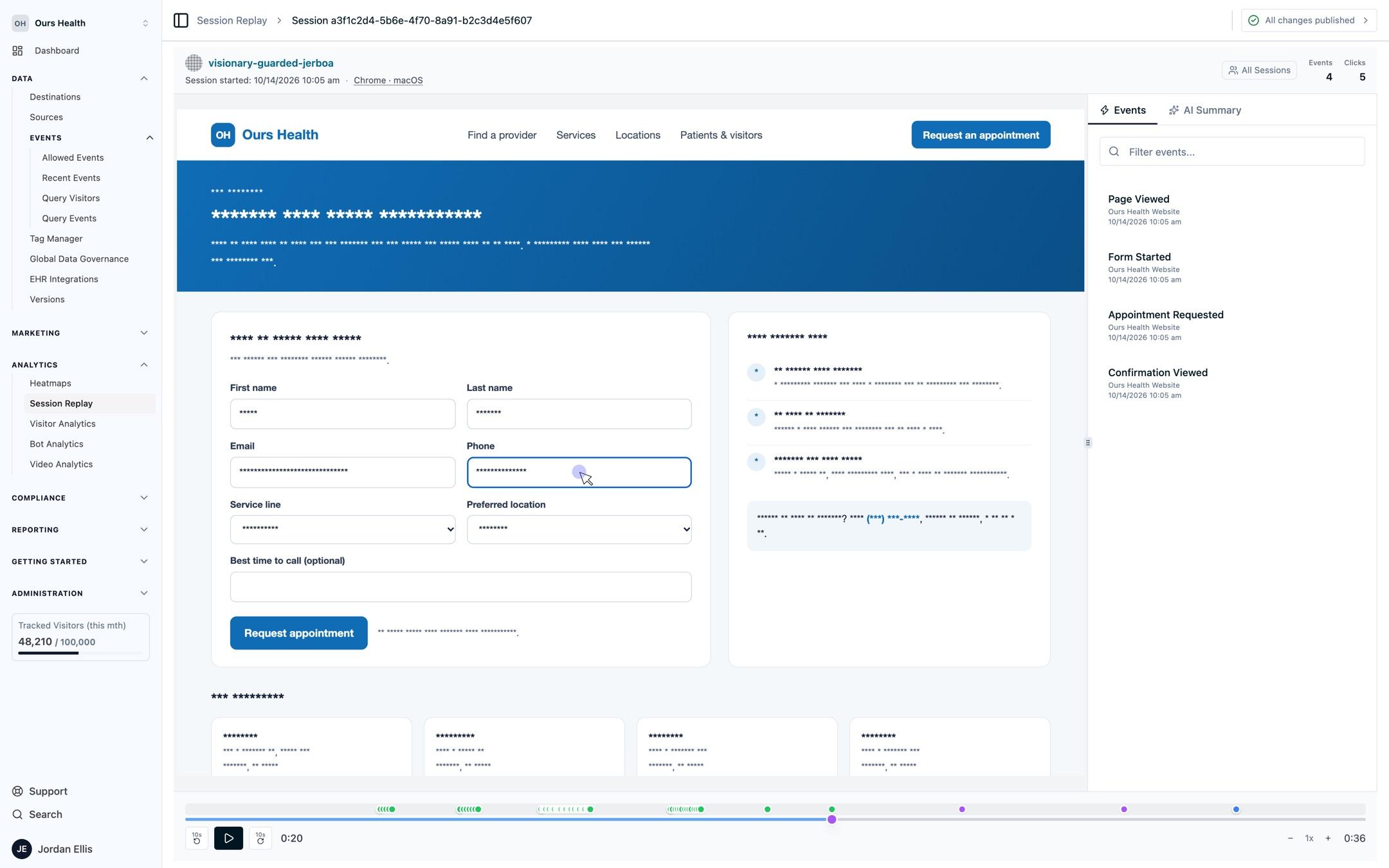Skip forward 10 seconds
Image resolution: width=1389 pixels, height=868 pixels.
(x=260, y=838)
